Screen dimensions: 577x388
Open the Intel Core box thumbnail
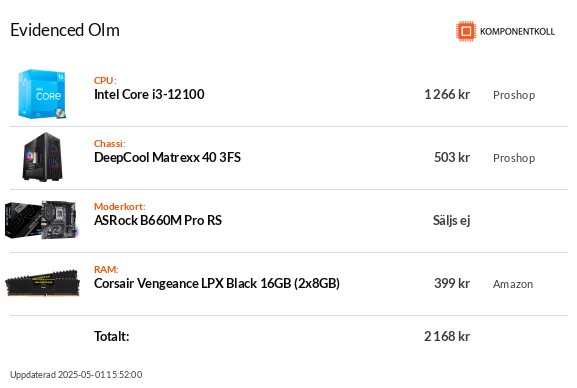tap(42, 94)
